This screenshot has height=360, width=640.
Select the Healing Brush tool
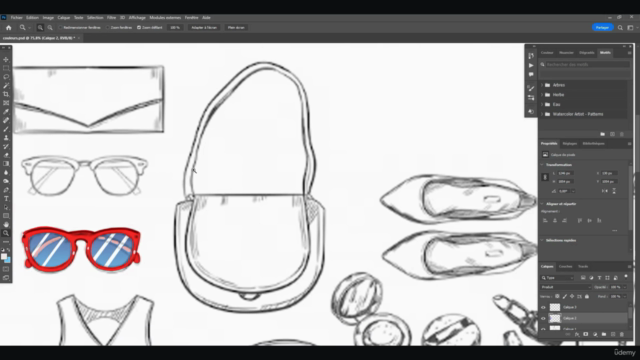(x=6, y=120)
